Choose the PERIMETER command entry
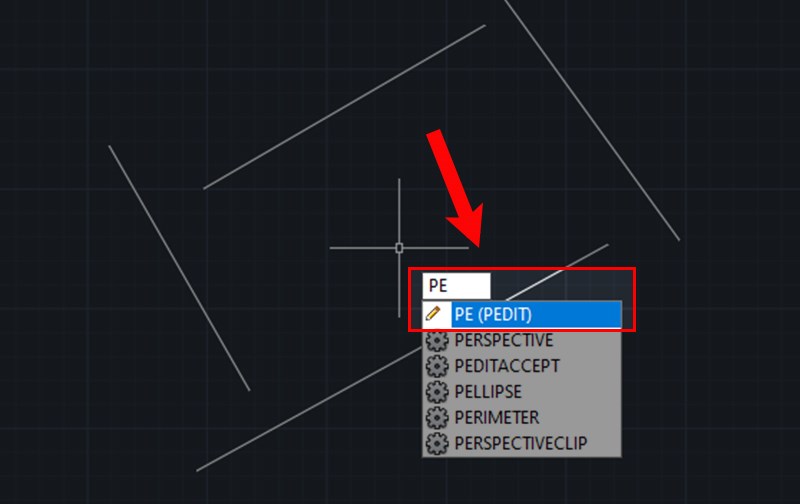800x504 pixels. [x=521, y=417]
